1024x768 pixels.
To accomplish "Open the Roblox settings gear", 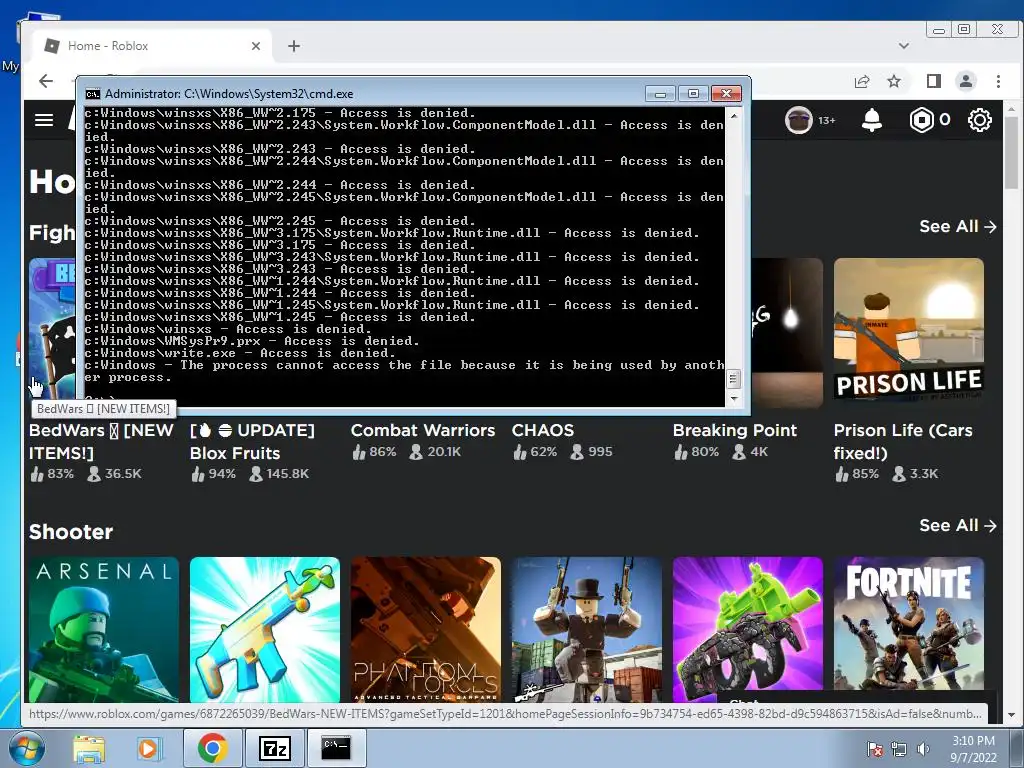I will [x=979, y=120].
